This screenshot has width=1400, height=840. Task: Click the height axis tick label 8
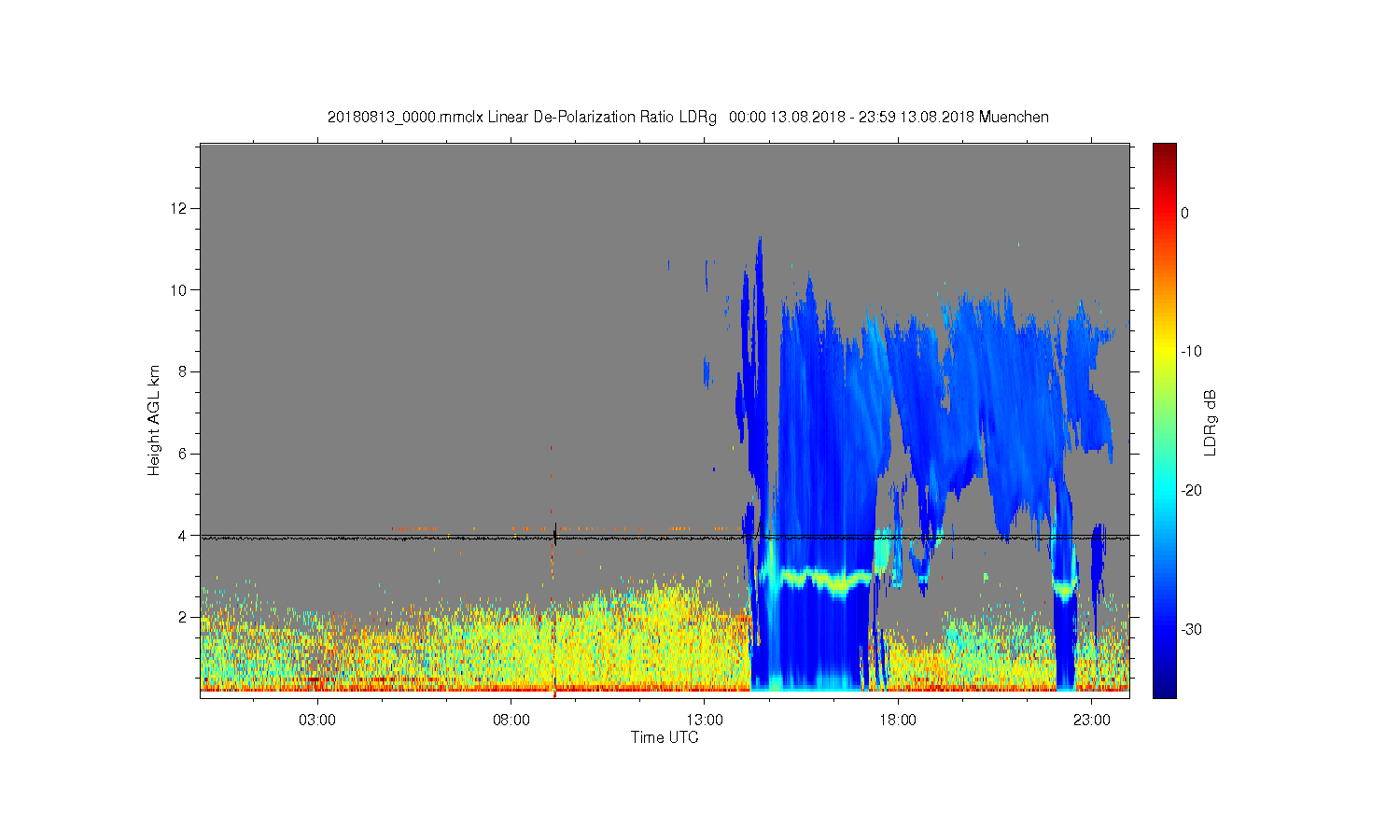(185, 371)
